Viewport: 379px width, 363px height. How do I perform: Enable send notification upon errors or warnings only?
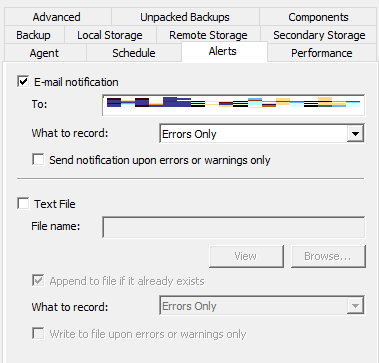click(38, 160)
